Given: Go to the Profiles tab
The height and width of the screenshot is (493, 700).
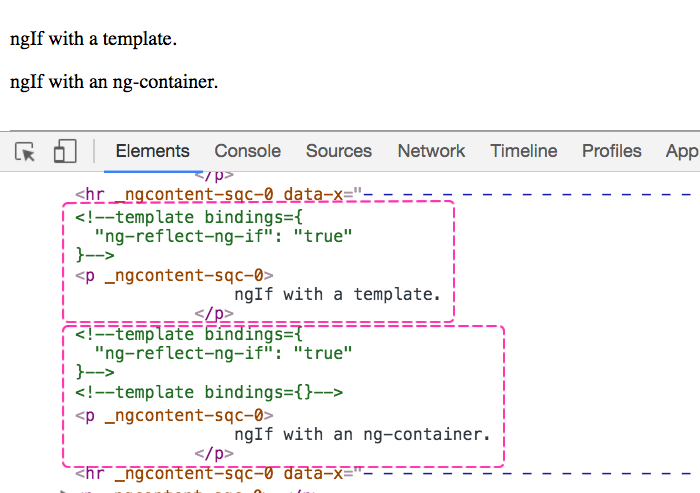Looking at the screenshot, I should (x=611, y=151).
